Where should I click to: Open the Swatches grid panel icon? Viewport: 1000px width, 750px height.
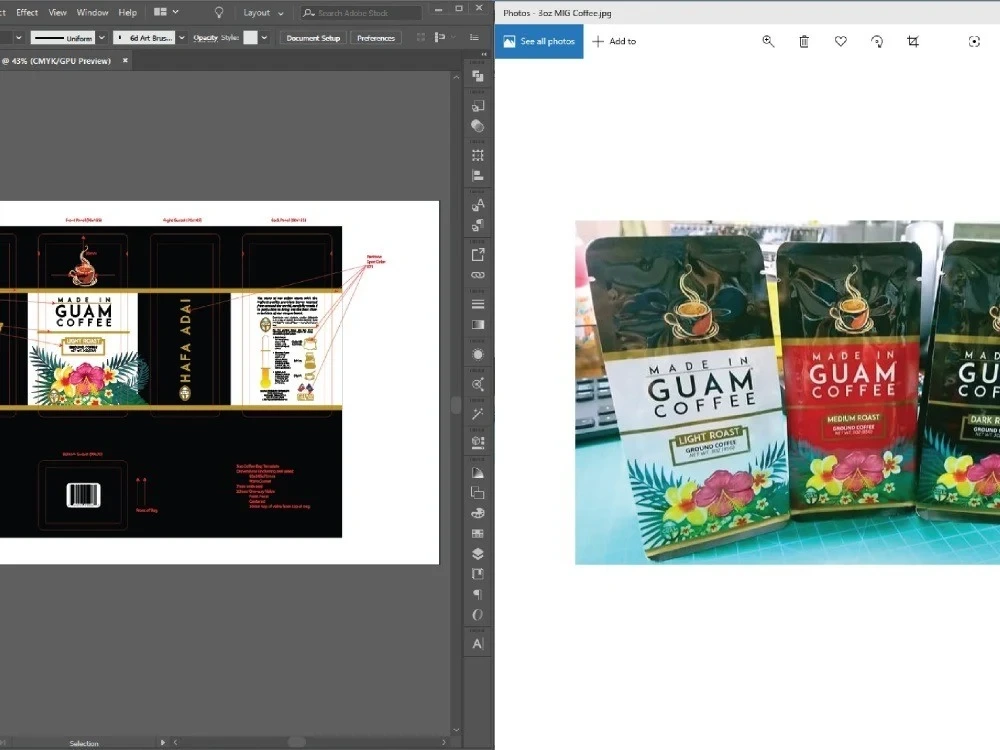click(478, 533)
